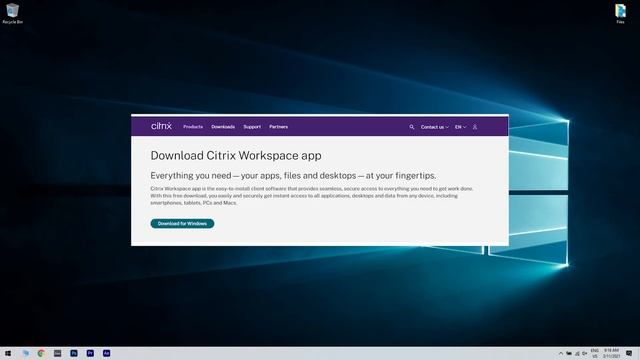
Task: Open the dark gray taskbar app
Action: coord(58,353)
